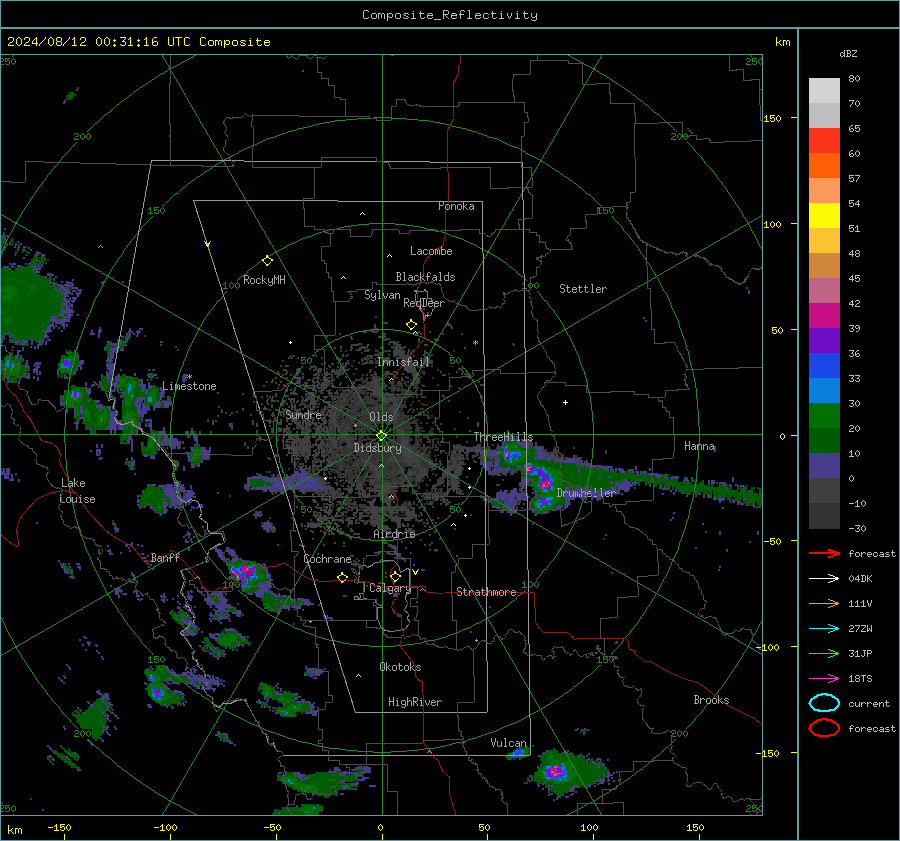Click the red forecast ellipse icon
This screenshot has width=900, height=841.
click(x=824, y=728)
